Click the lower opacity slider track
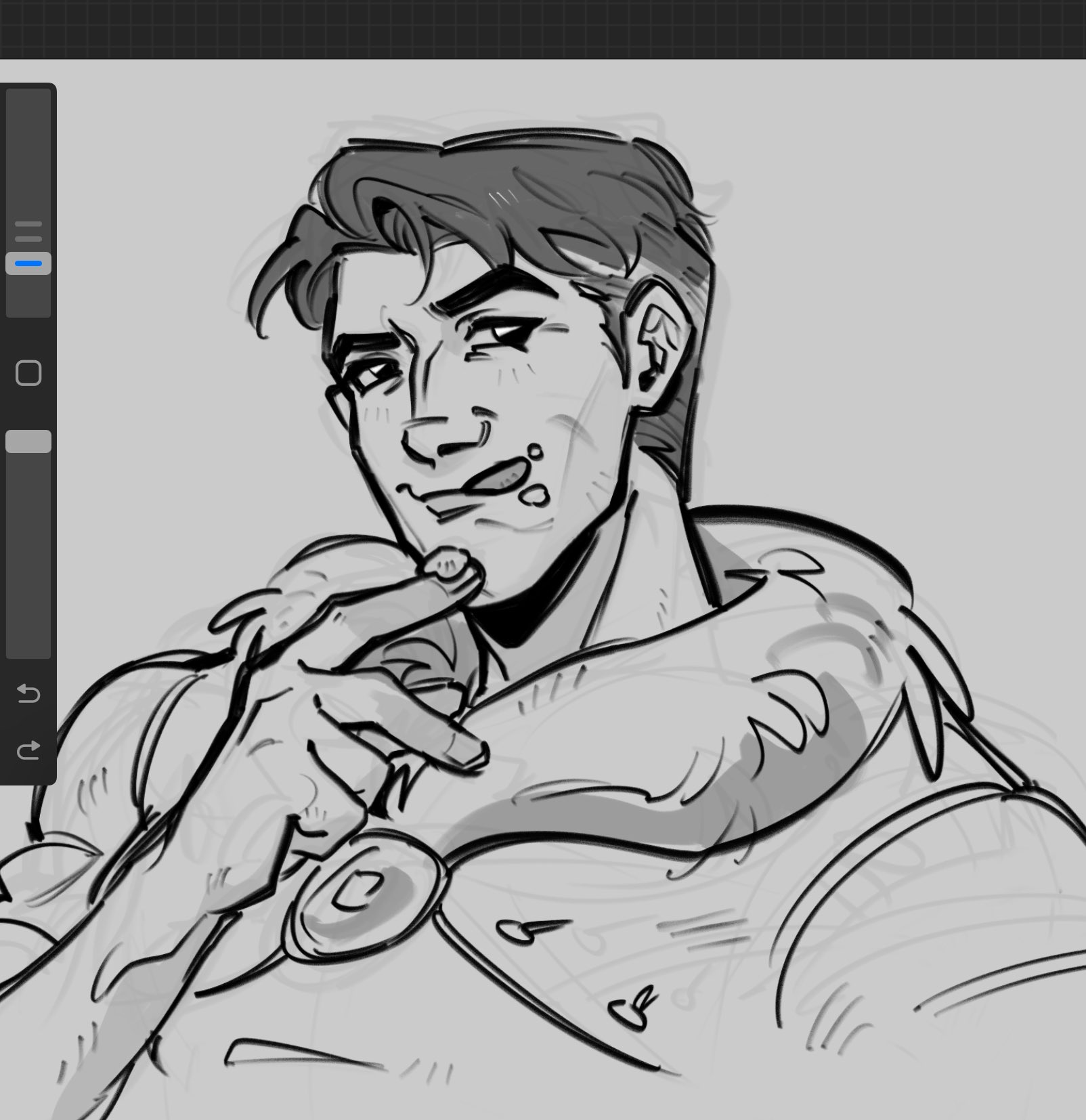Viewport: 1086px width, 1120px height. pyautogui.click(x=28, y=544)
